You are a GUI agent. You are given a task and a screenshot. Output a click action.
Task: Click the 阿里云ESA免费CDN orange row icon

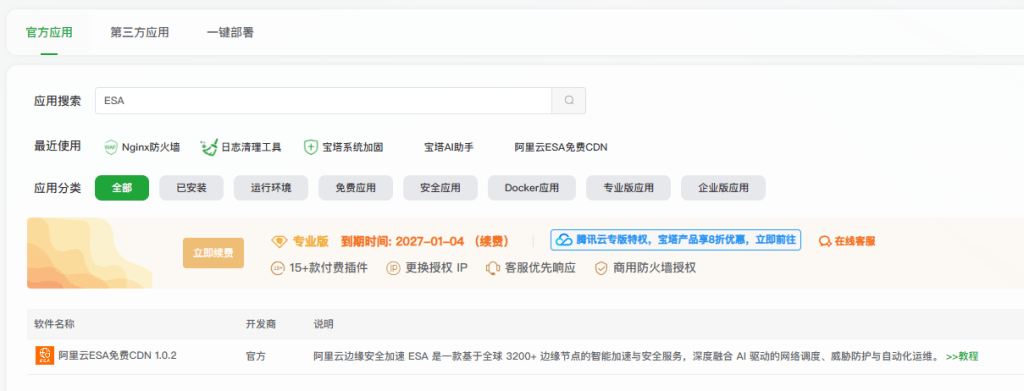pyautogui.click(x=44, y=356)
